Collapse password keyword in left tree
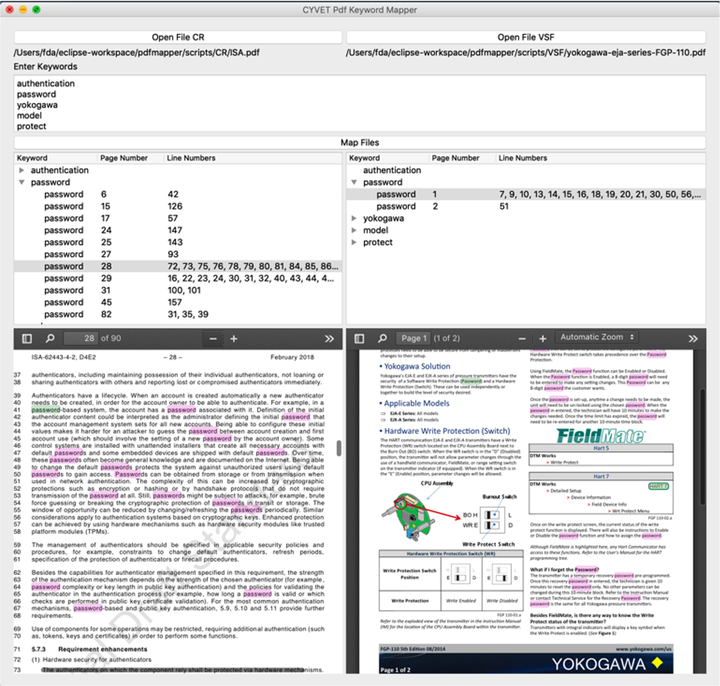Image resolution: width=720 pixels, height=686 pixels. (x=22, y=183)
